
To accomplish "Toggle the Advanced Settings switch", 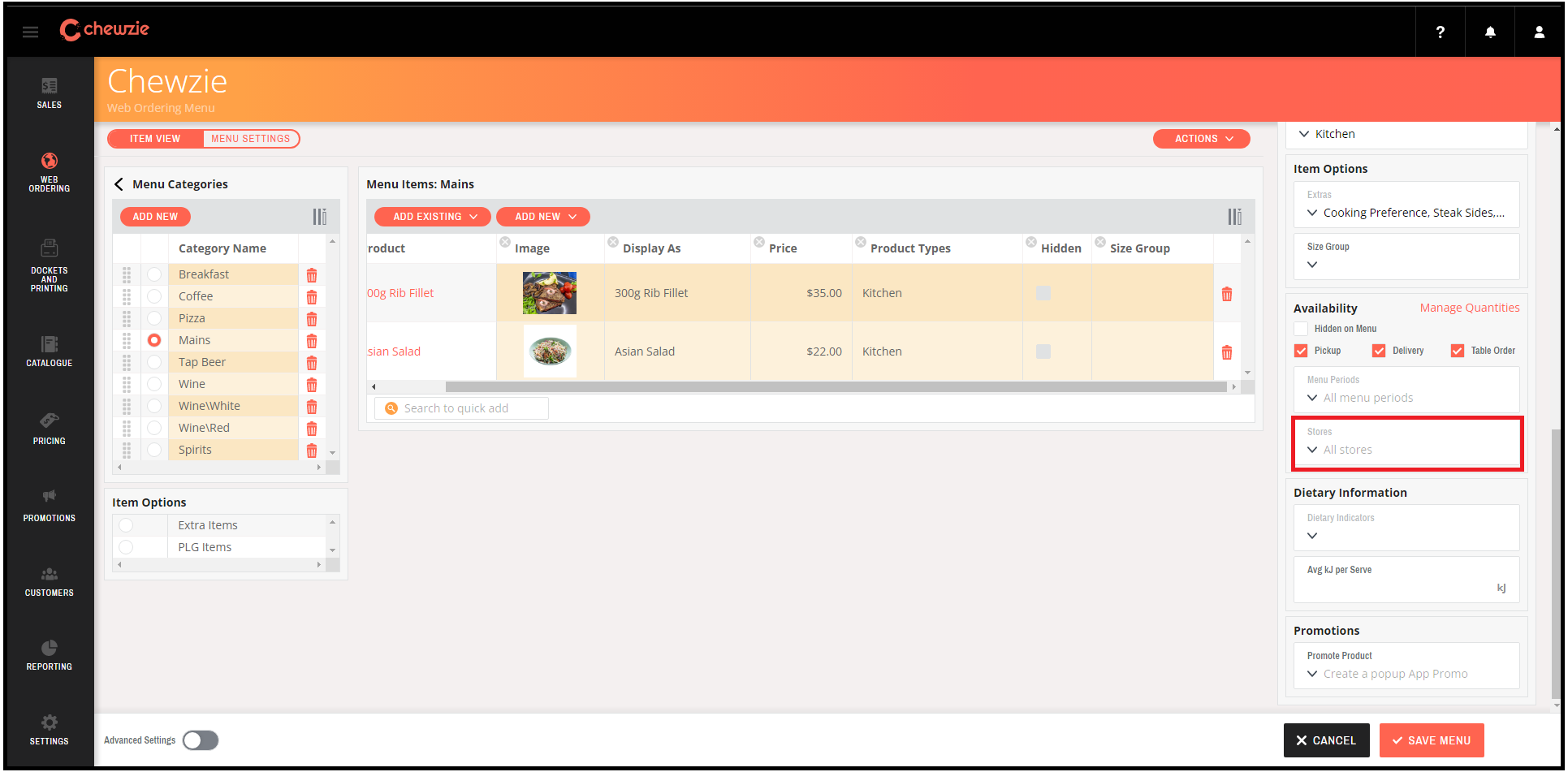I will tap(201, 740).
